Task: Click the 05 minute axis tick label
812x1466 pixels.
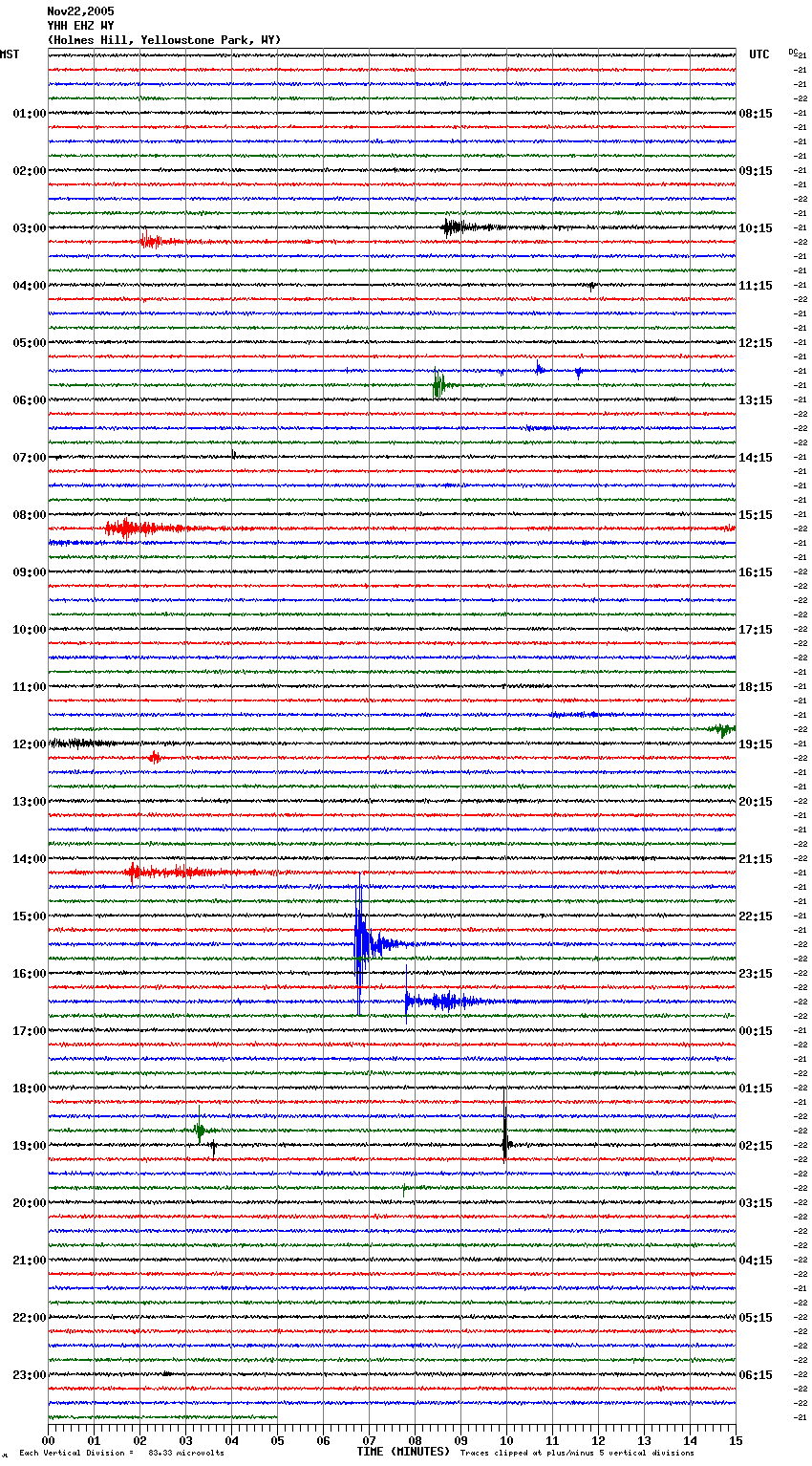Action: [278, 1440]
